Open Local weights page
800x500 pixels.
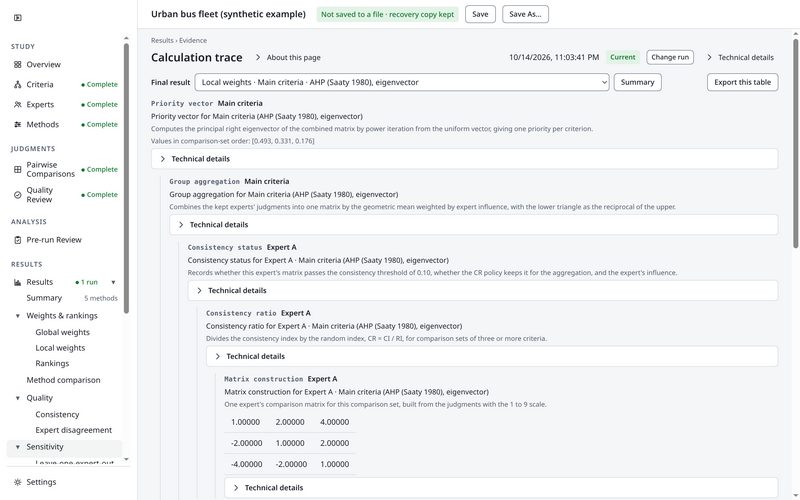pyautogui.click(x=60, y=348)
